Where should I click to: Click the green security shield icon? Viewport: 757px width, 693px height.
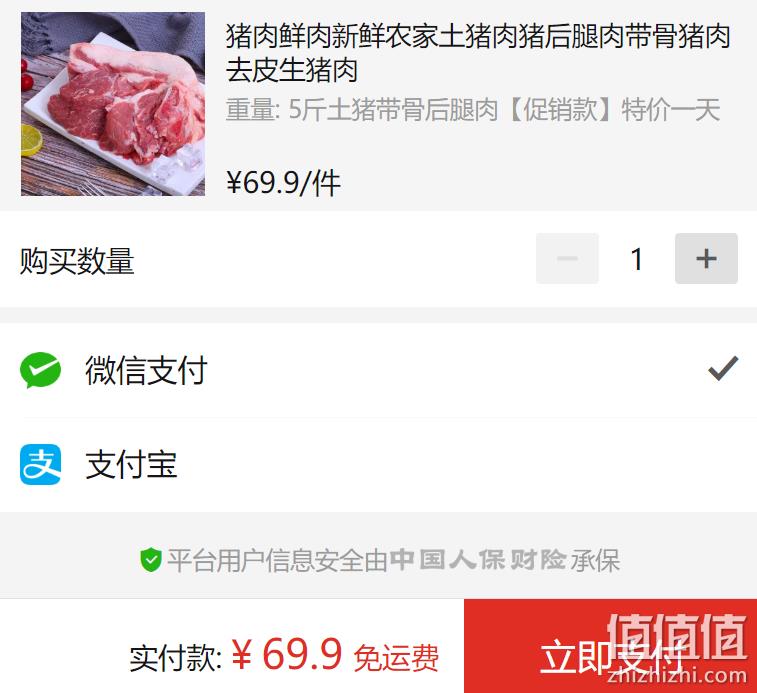pos(151,560)
